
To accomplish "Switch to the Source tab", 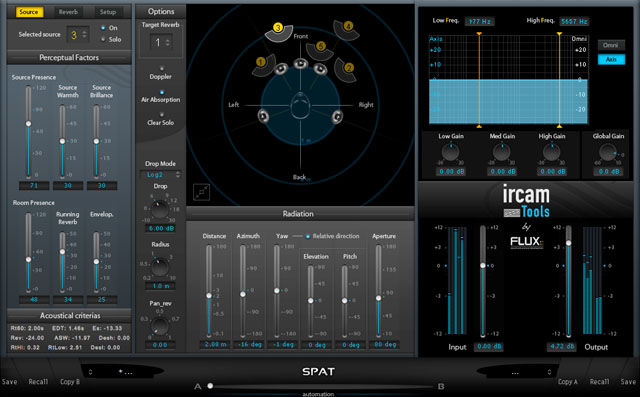I will point(29,12).
